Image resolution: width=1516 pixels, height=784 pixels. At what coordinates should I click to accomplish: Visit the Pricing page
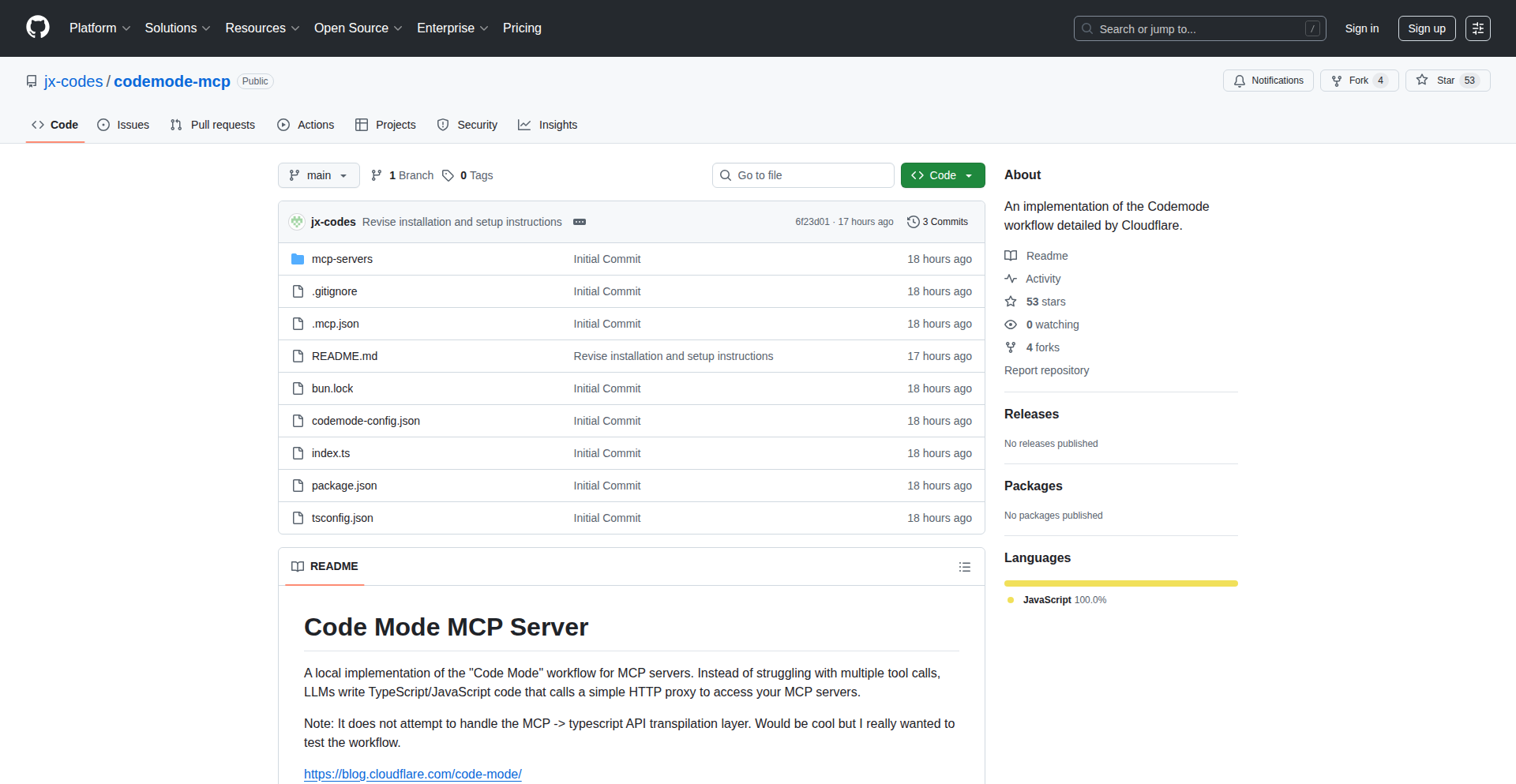point(522,28)
